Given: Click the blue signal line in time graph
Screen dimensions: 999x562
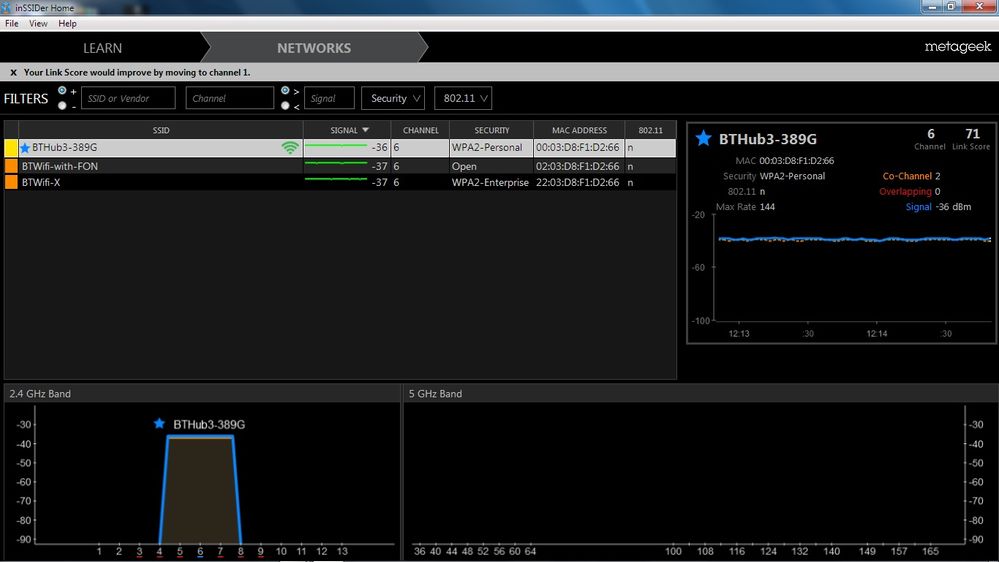Looking at the screenshot, I should click(x=854, y=240).
